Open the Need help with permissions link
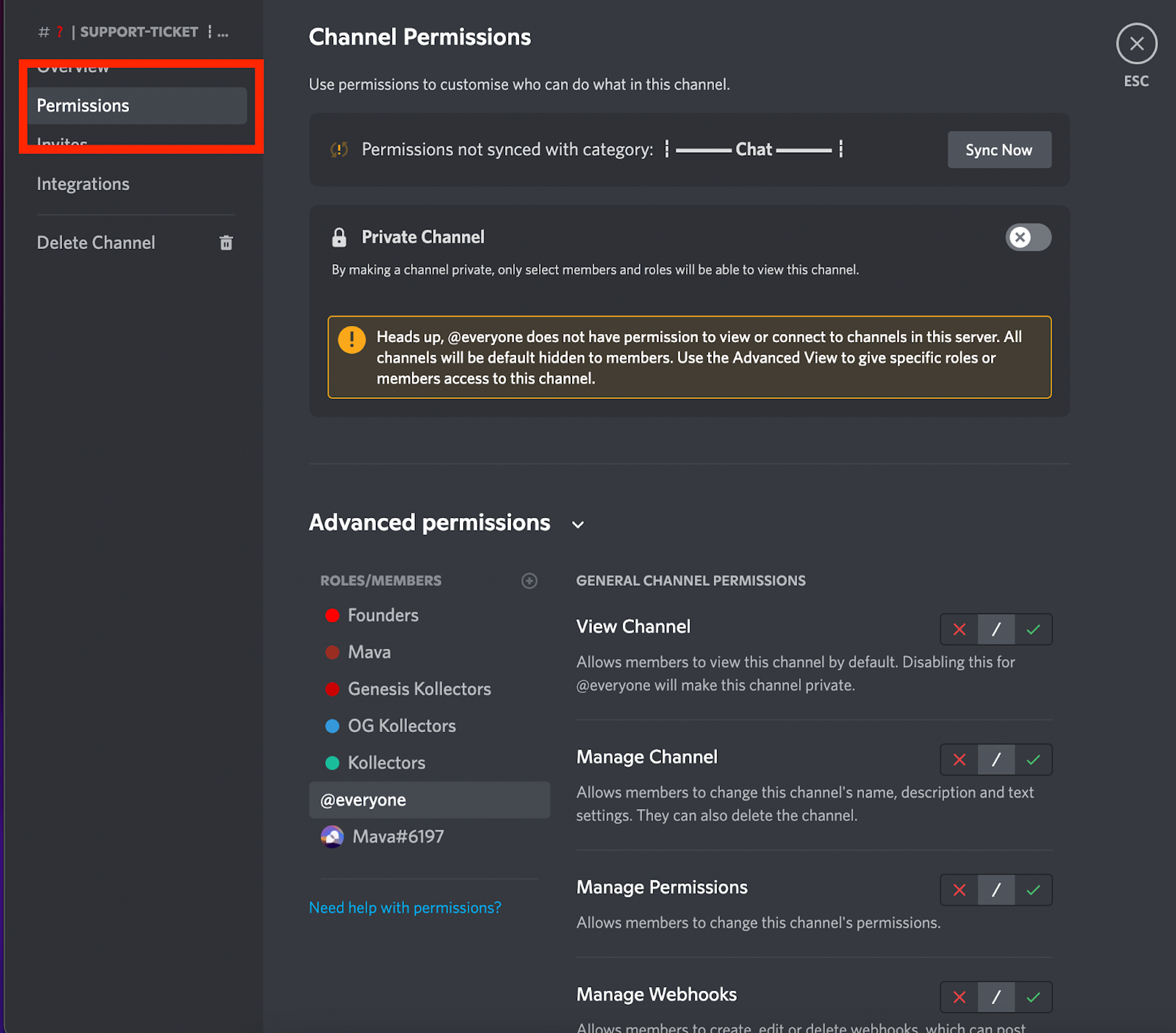The width and height of the screenshot is (1176, 1033). coord(405,907)
